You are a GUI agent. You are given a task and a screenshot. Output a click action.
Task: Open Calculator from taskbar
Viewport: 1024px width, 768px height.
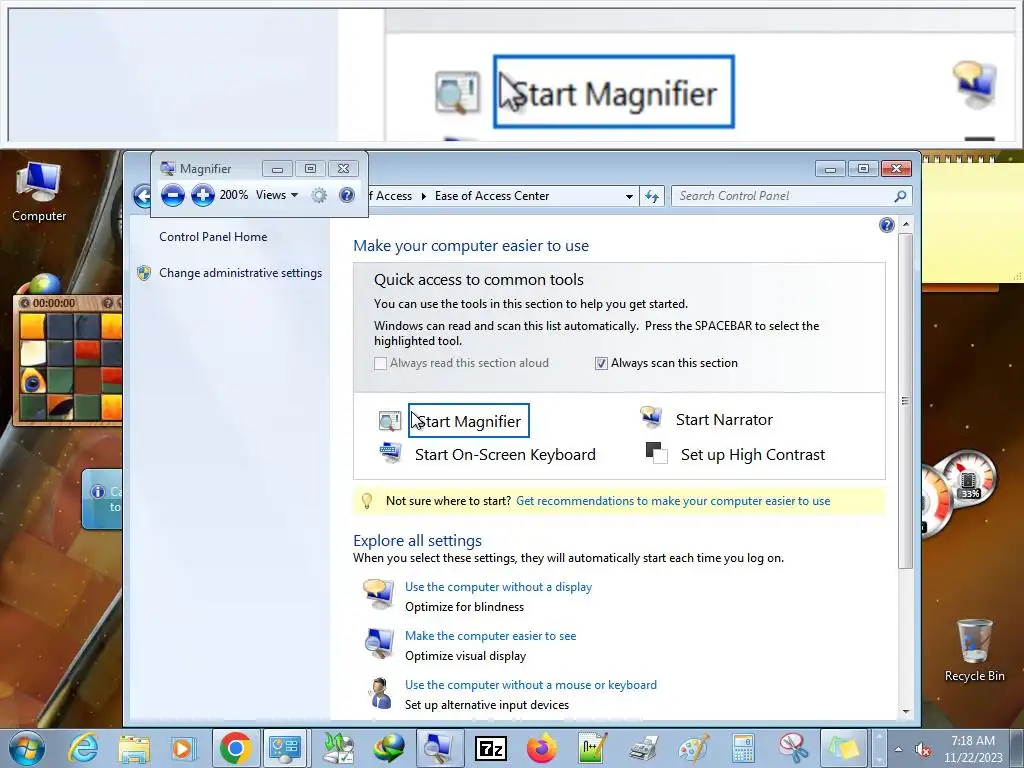tap(744, 748)
